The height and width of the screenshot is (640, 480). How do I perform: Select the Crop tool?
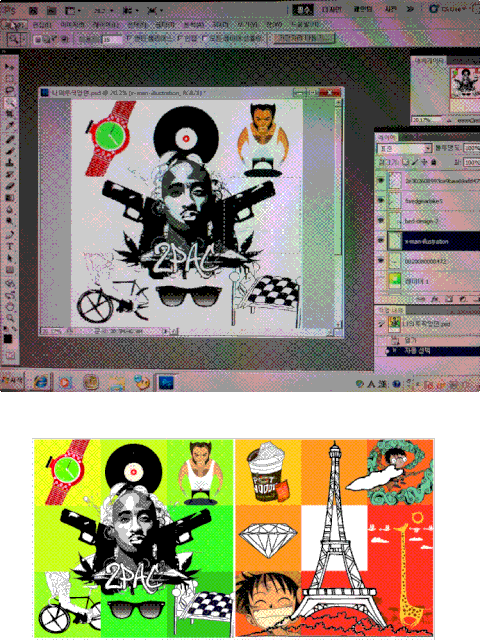(9, 114)
